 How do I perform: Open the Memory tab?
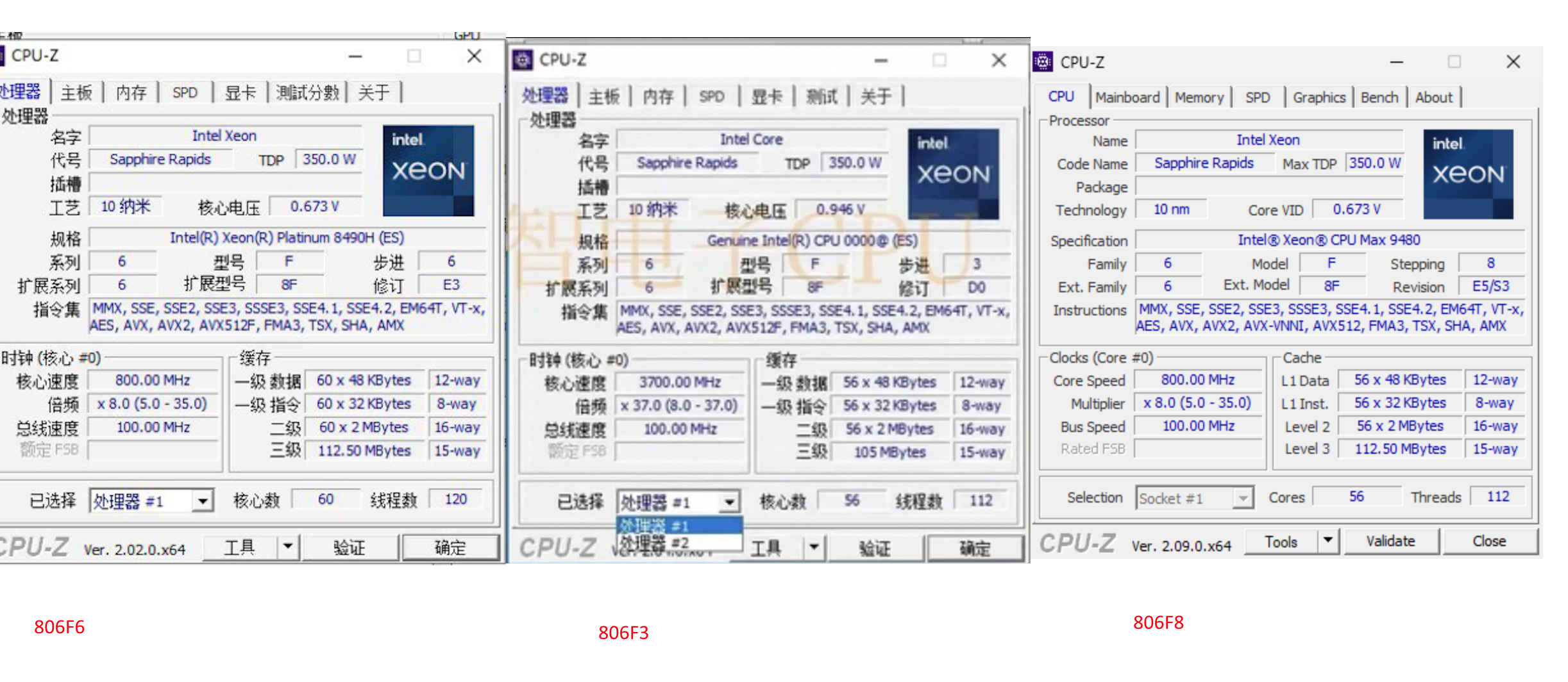point(1199,97)
